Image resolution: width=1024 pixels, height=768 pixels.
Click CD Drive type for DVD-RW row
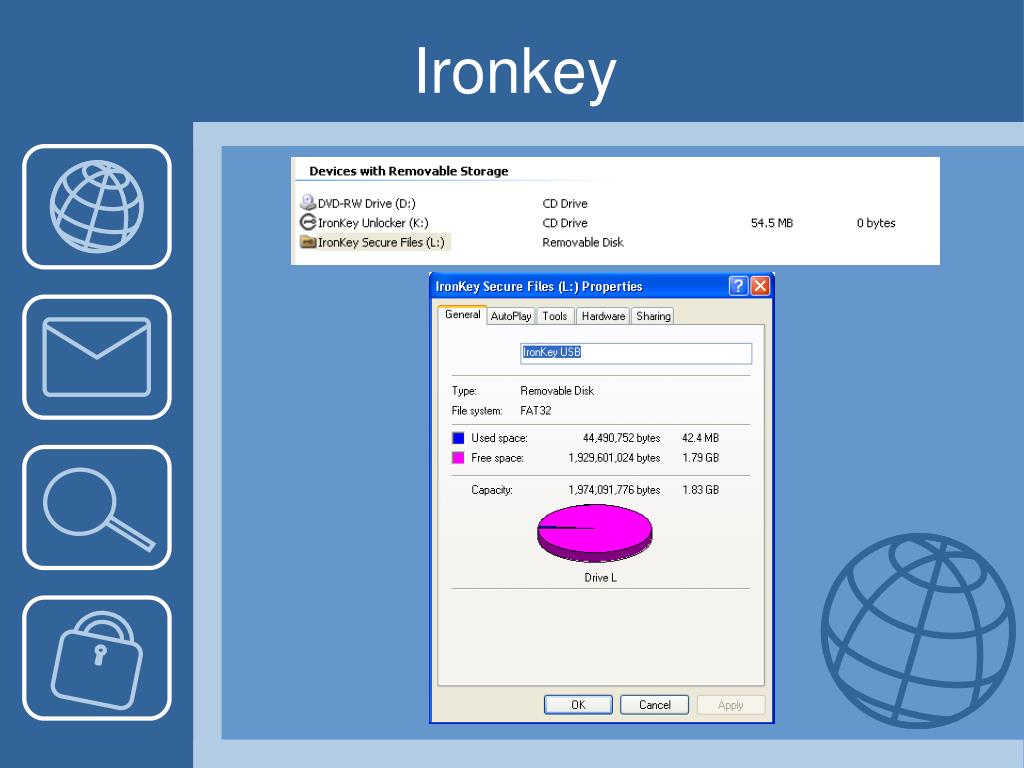[x=565, y=203]
